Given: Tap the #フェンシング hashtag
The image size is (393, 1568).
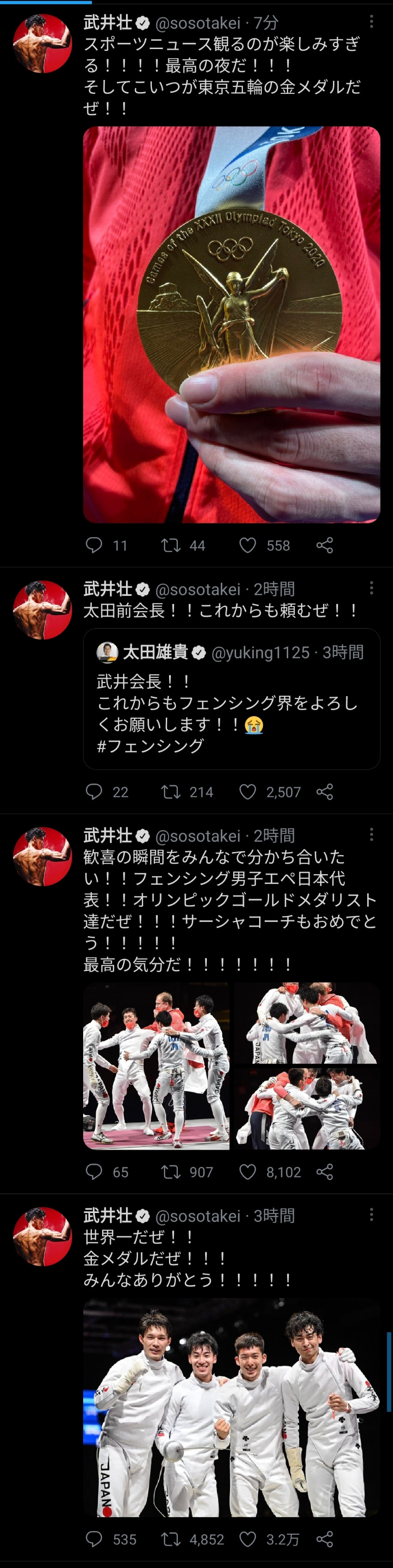Looking at the screenshot, I should coord(150,746).
